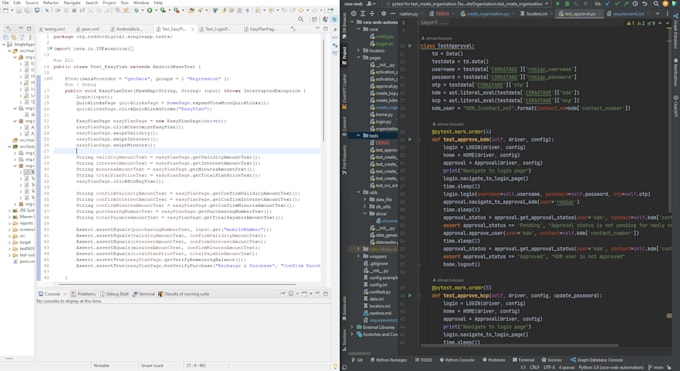Switch to the requirements.txt tab in PyCharm

tap(625, 13)
